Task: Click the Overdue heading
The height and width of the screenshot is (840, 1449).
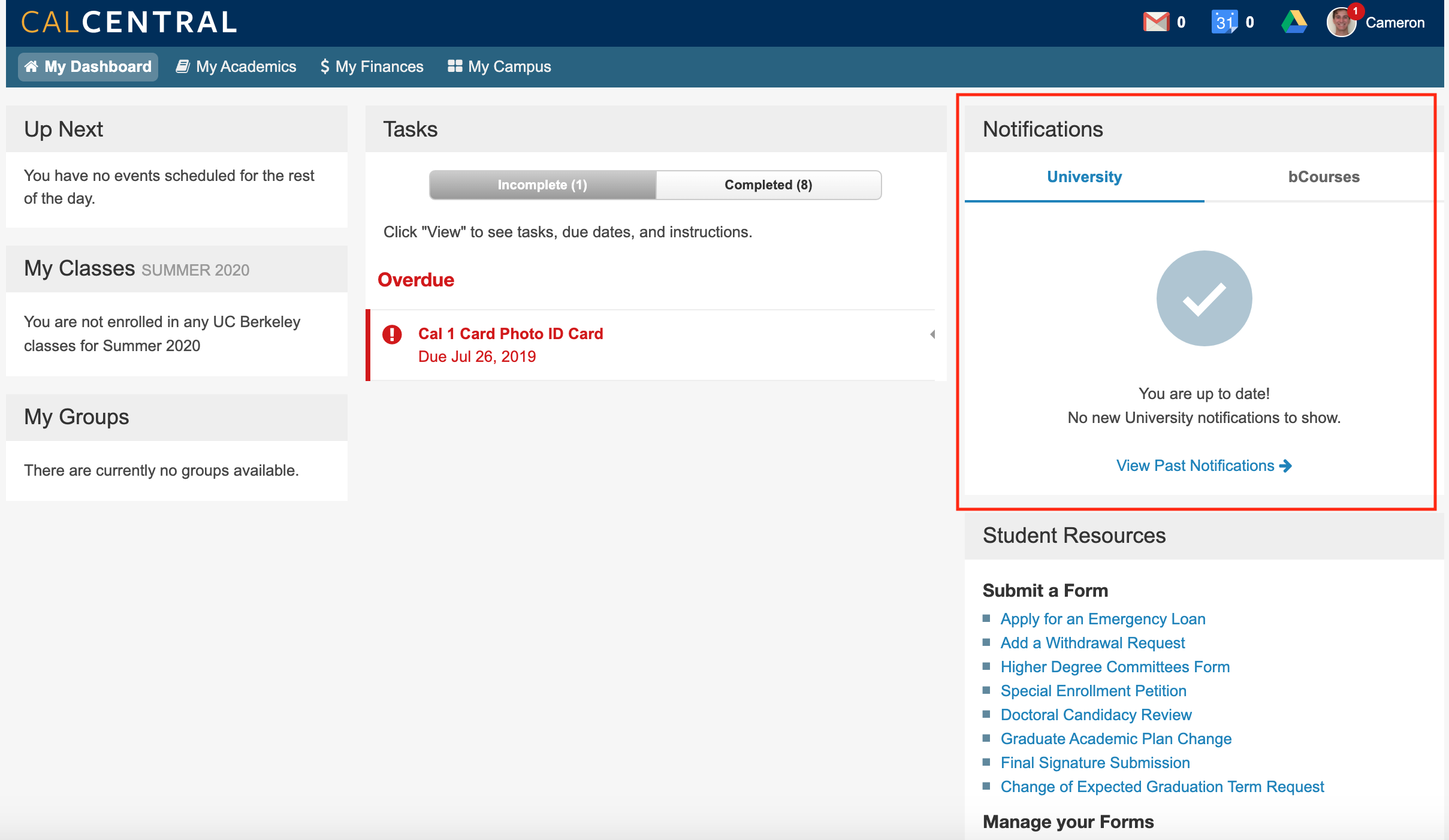Action: coord(416,280)
